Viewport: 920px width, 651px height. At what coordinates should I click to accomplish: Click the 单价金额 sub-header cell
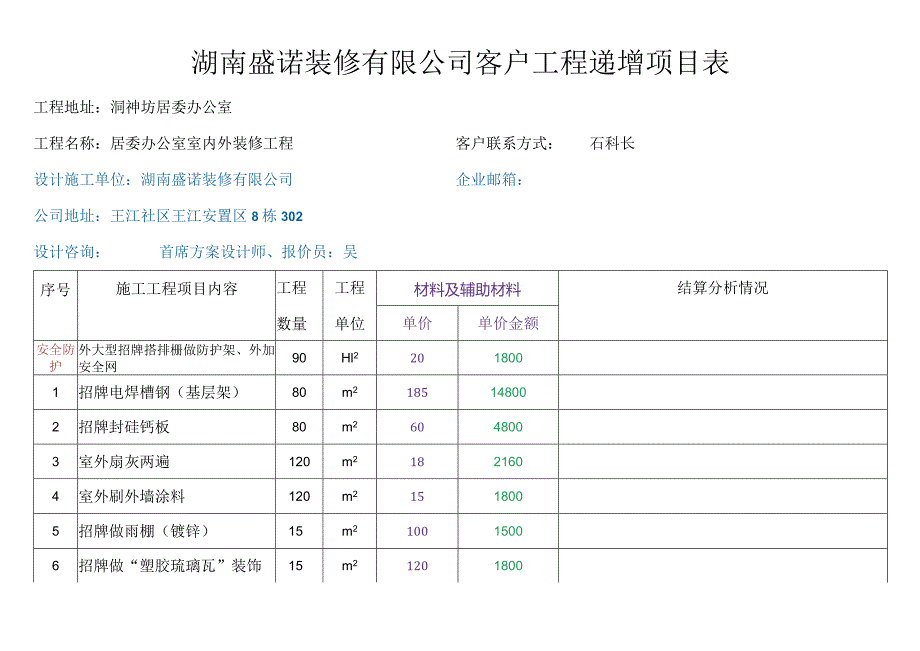pyautogui.click(x=512, y=323)
